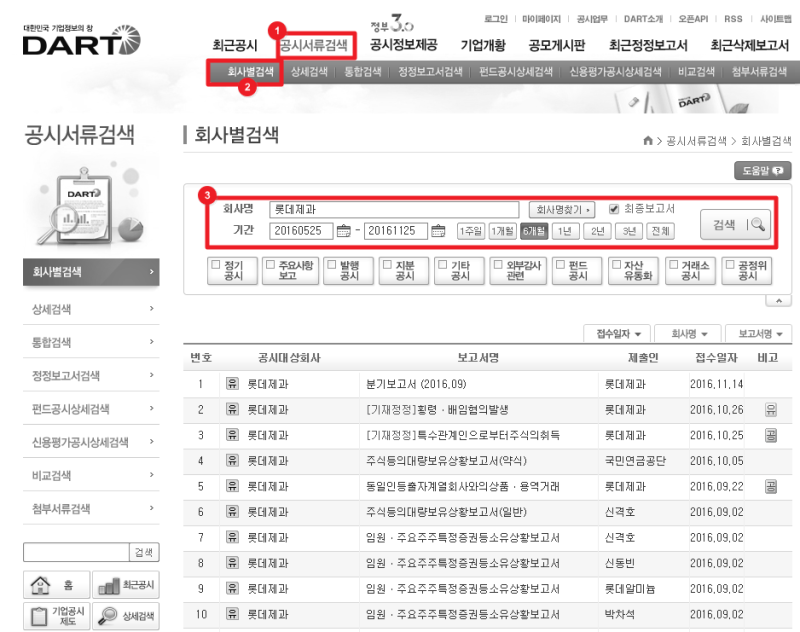Click the main 검색 button with magnifier

click(737, 224)
